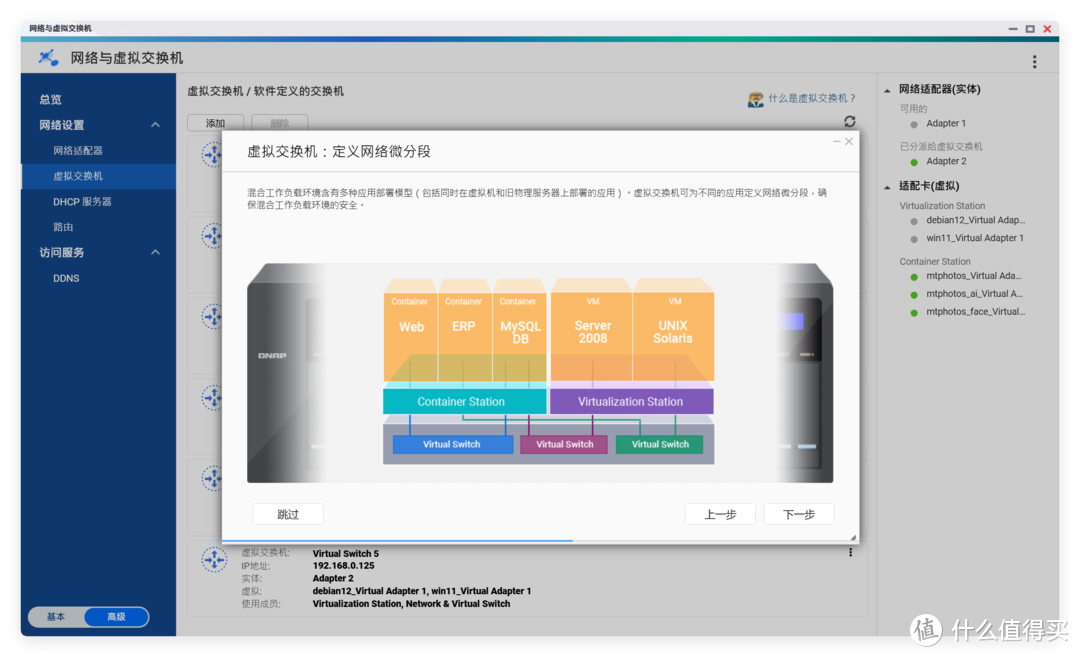The image size is (1080, 657).
Task: Click the refresh icon above switch list
Action: click(x=849, y=121)
